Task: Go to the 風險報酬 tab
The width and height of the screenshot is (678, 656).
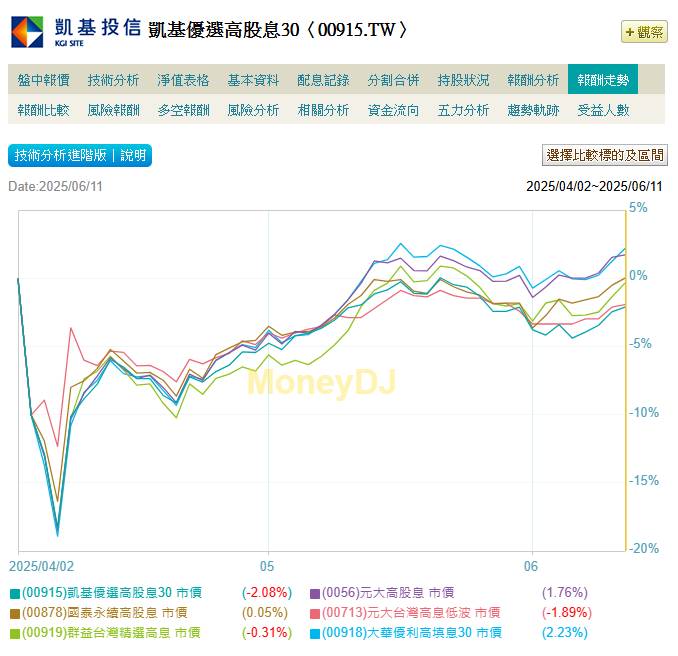Action: click(113, 110)
